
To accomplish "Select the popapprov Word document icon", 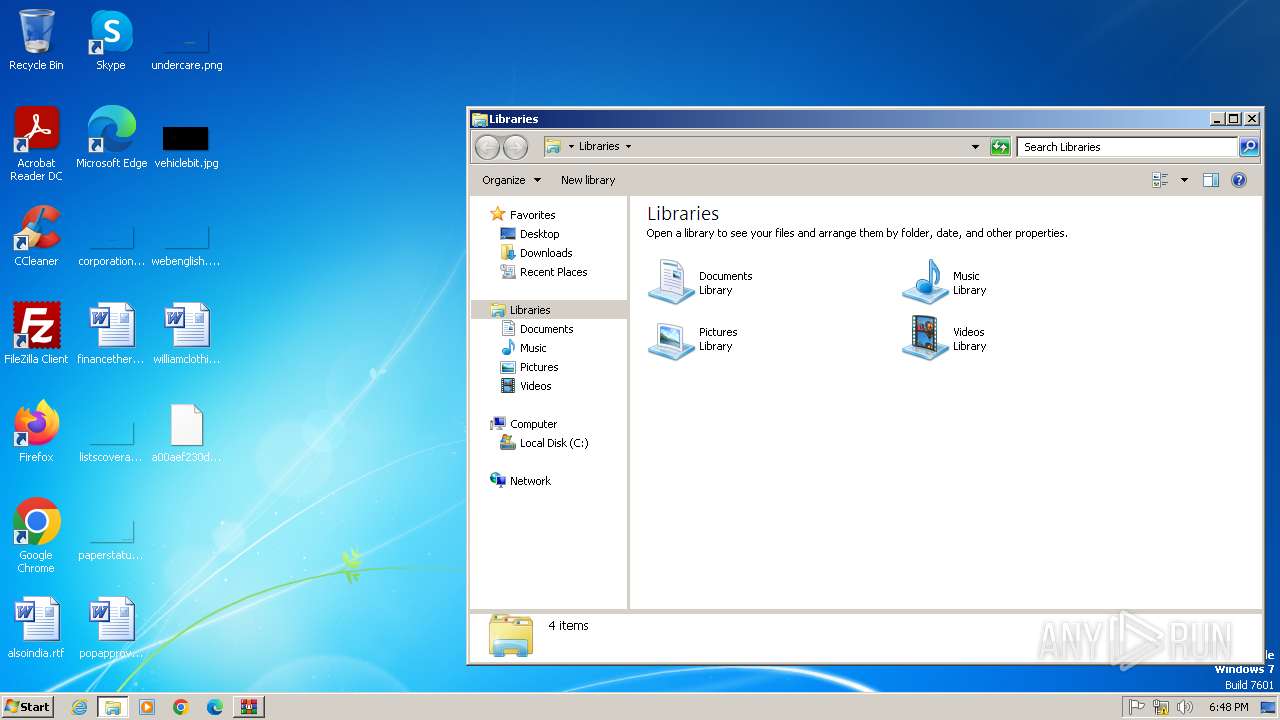I will [x=111, y=628].
